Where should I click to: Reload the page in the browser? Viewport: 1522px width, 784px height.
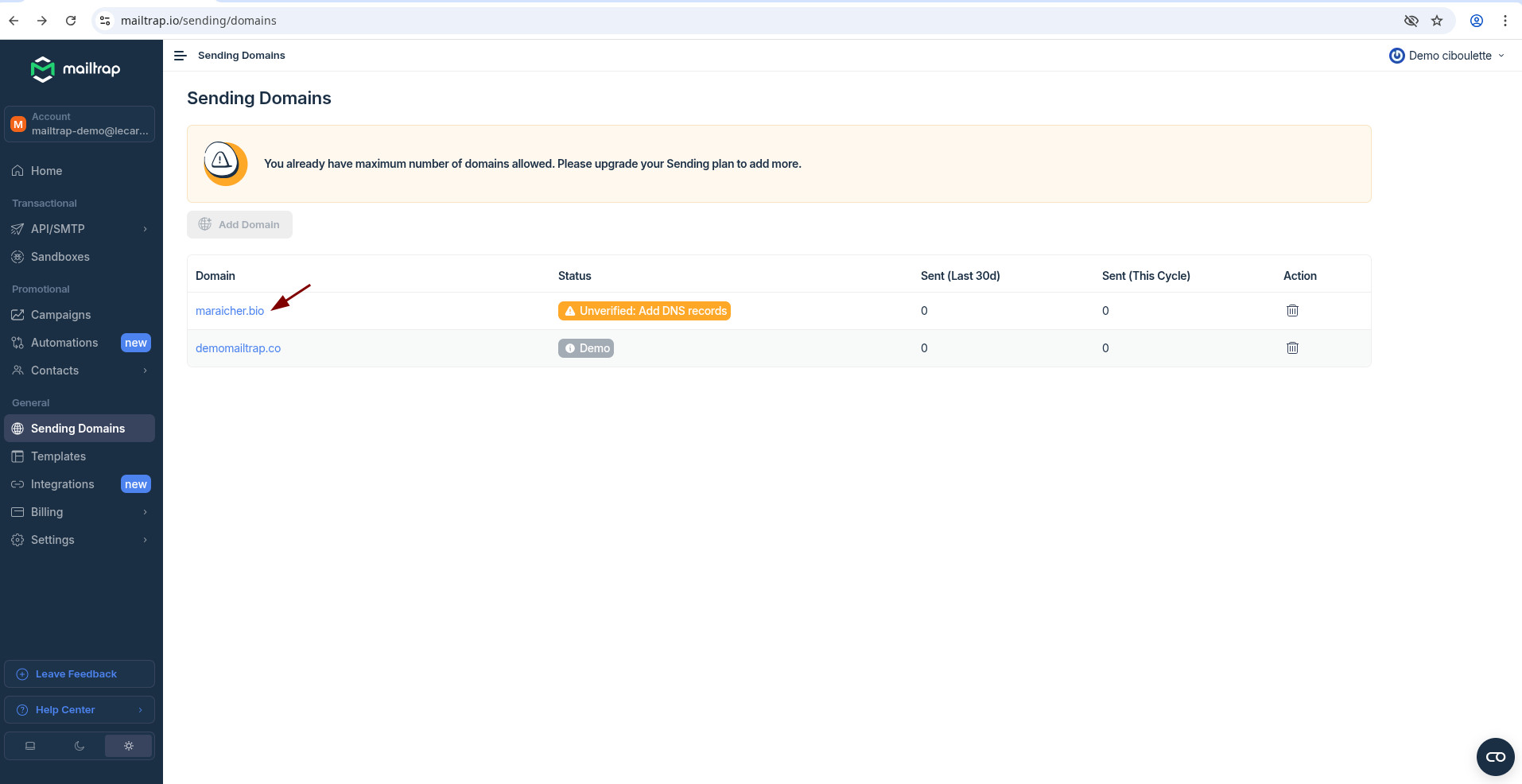click(71, 21)
